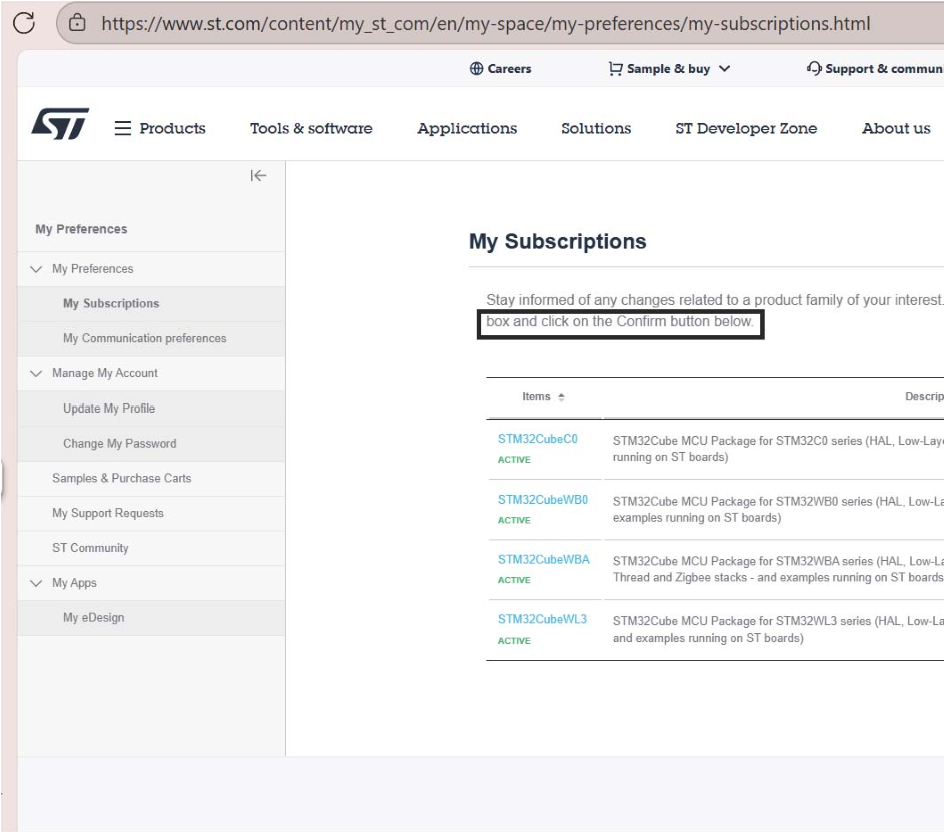Viewport: 944px width, 832px height.
Task: Open the Careers link
Action: pos(509,69)
